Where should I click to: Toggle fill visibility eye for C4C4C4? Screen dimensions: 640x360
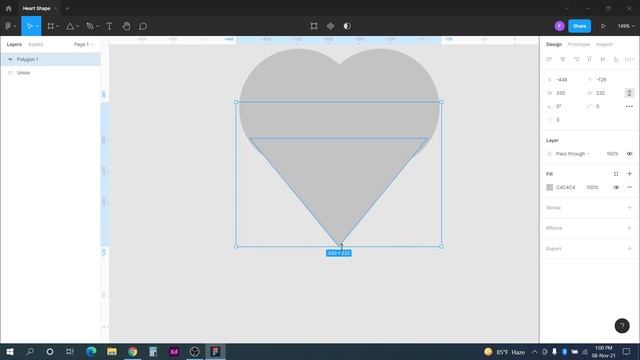coord(616,187)
